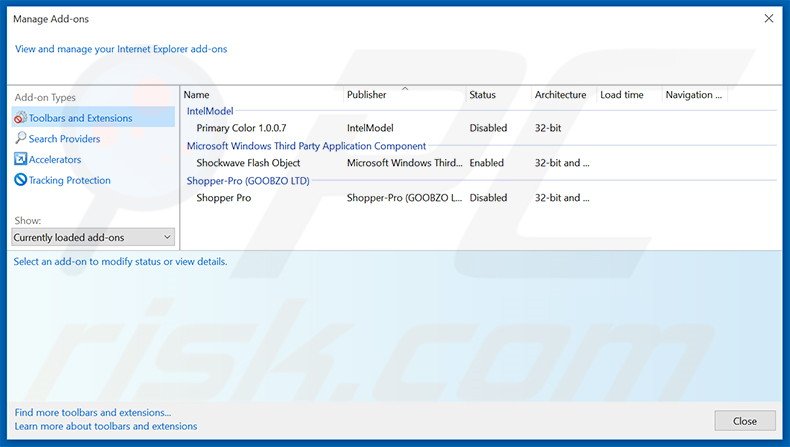Sort list by Publisher column header
The image size is (790, 447).
pyautogui.click(x=366, y=95)
